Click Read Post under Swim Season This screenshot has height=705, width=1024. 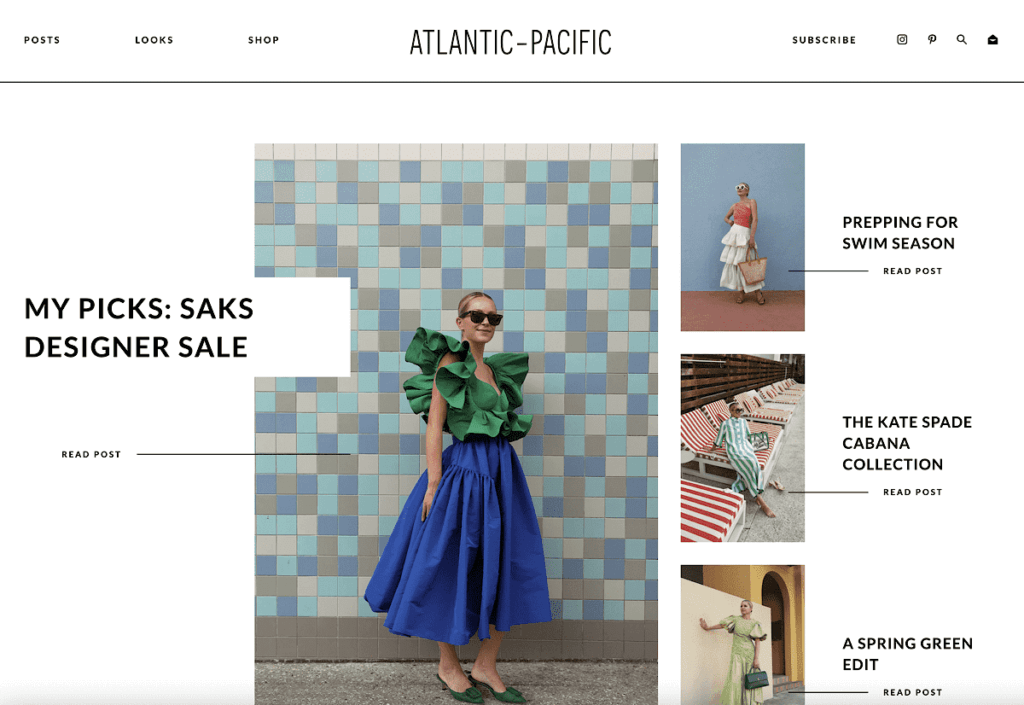tap(912, 271)
